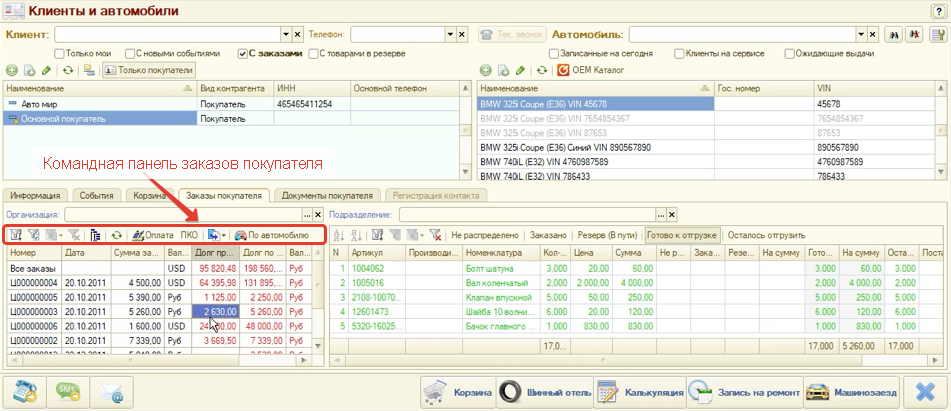Click the Клиент input field
951x411 pixels.
click(x=167, y=35)
